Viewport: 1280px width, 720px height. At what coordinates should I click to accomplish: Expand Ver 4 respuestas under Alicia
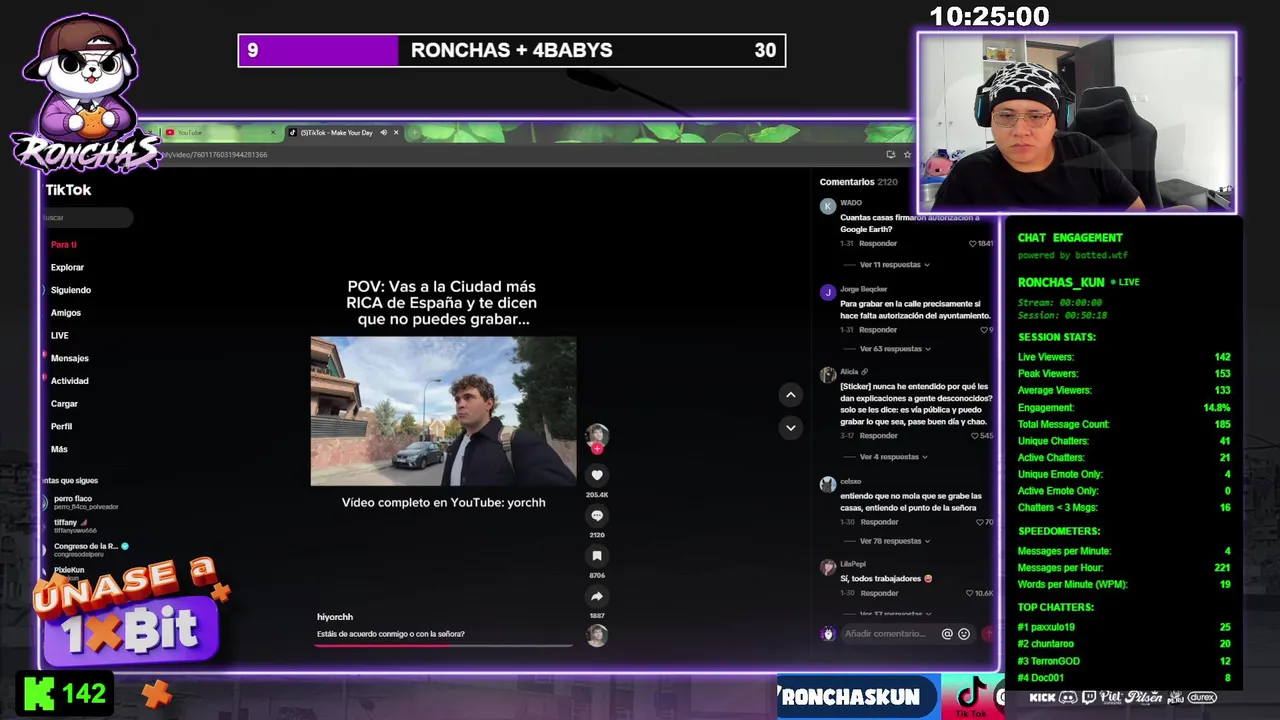click(x=892, y=457)
